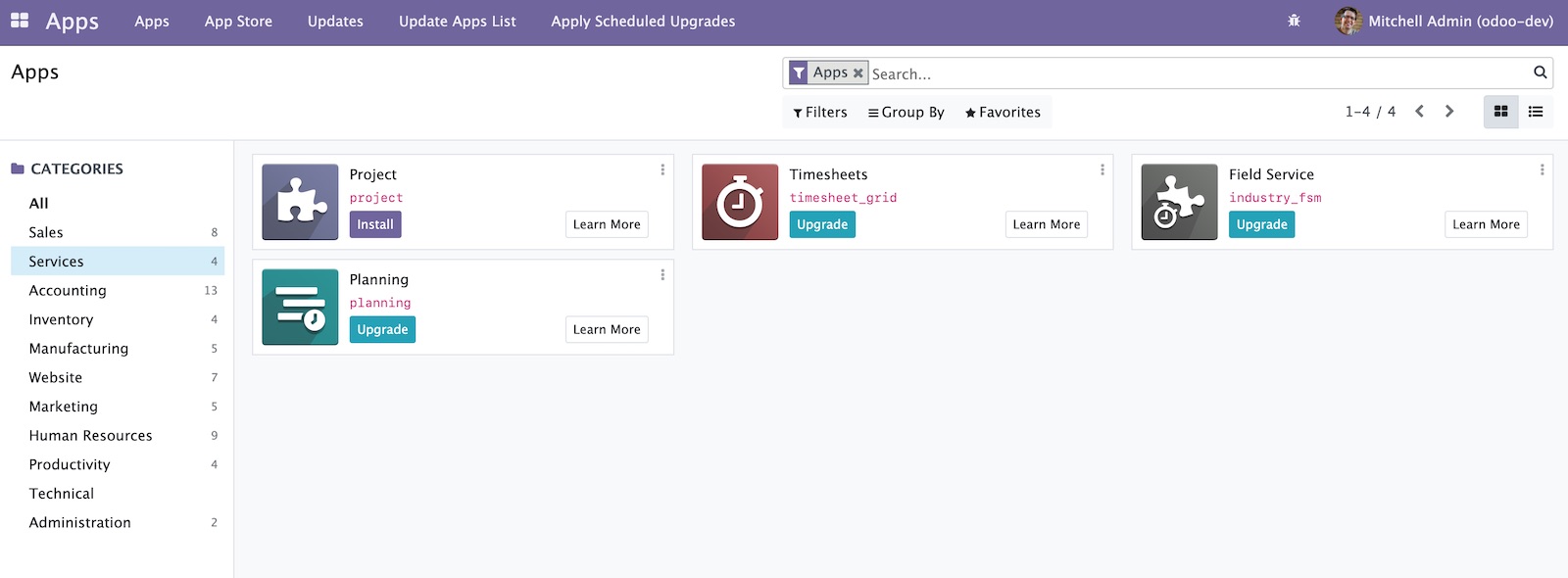Open the debug bug icon menu

pos(1294,21)
